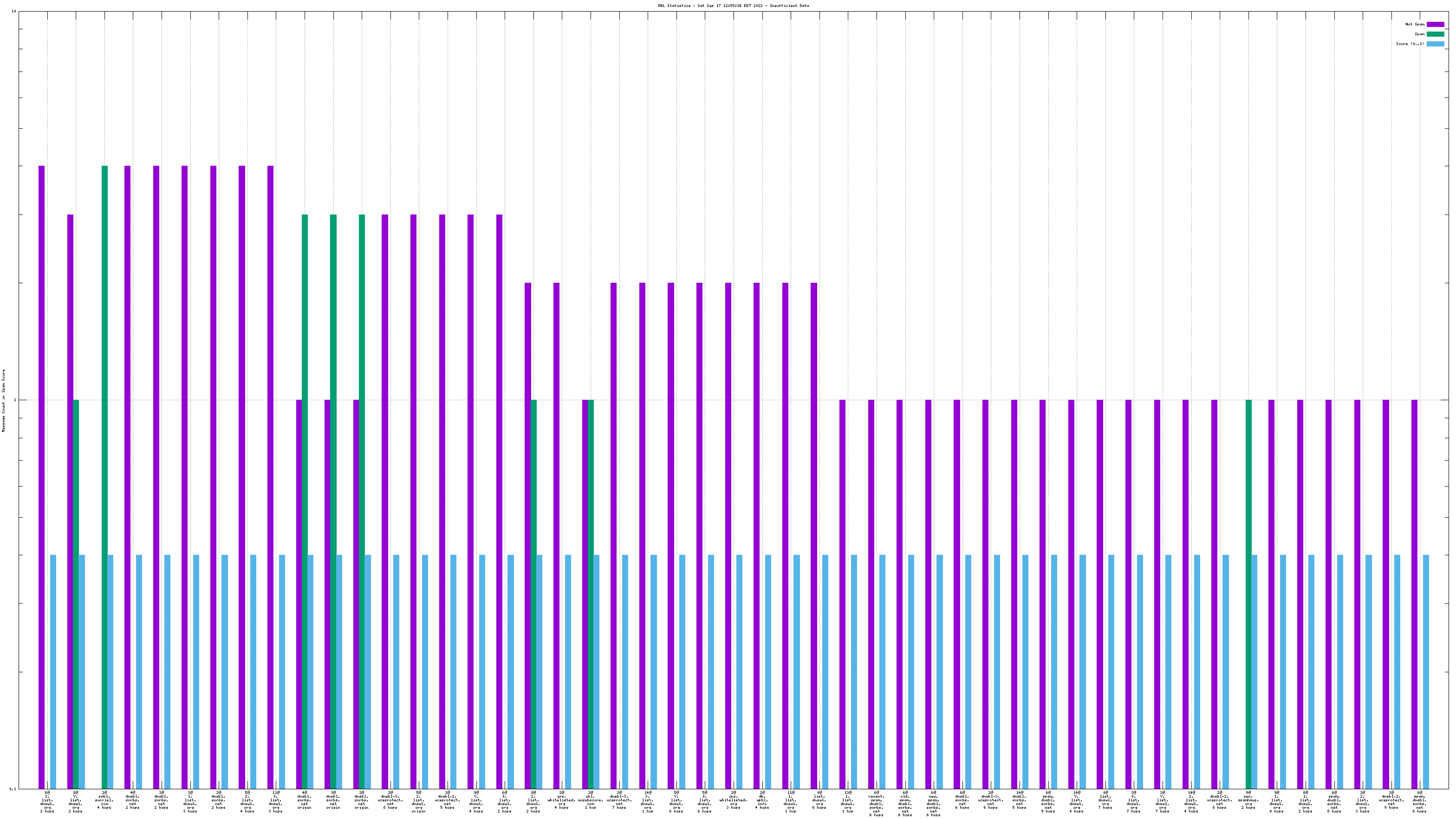
Task: Click the green Spam legend swatch
Action: pyautogui.click(x=1435, y=34)
